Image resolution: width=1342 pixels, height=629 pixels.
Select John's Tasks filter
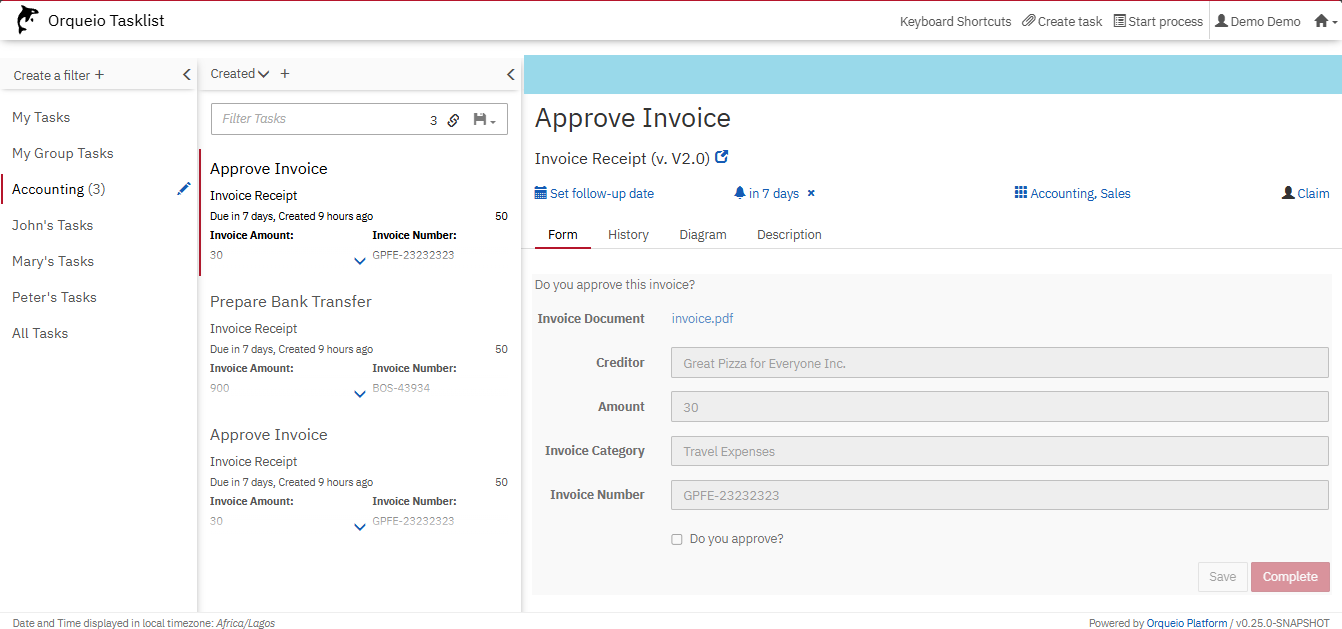52,225
